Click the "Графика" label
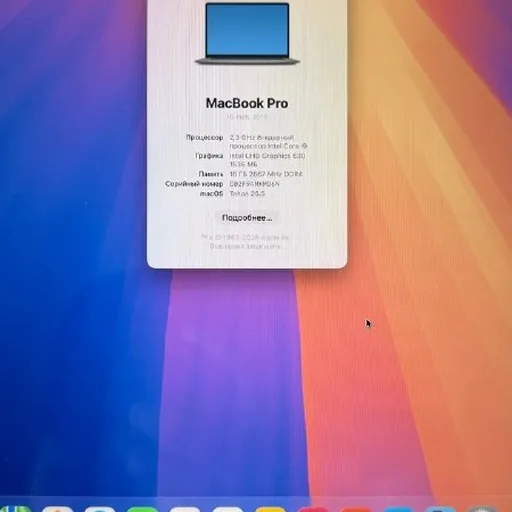The image size is (512, 512). click(x=209, y=156)
